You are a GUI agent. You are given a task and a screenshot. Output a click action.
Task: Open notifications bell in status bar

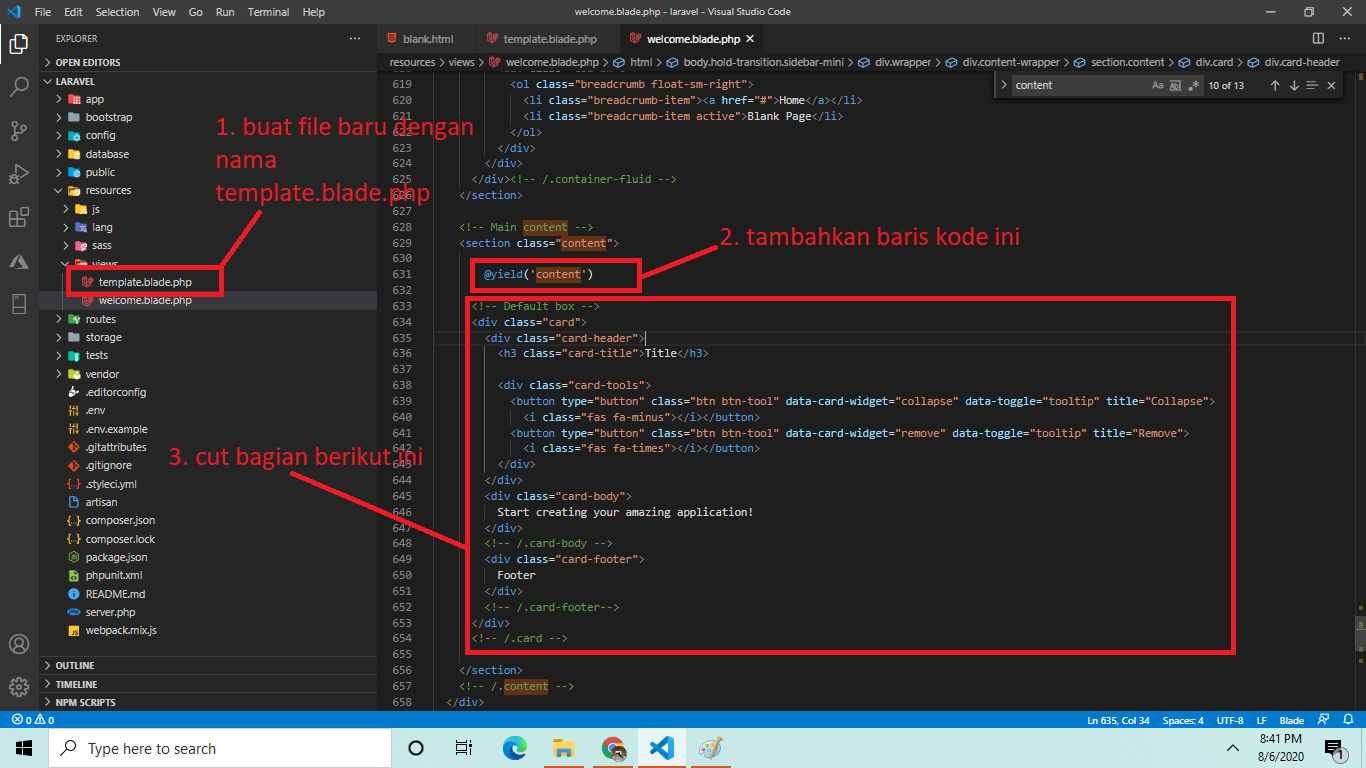click(1347, 720)
